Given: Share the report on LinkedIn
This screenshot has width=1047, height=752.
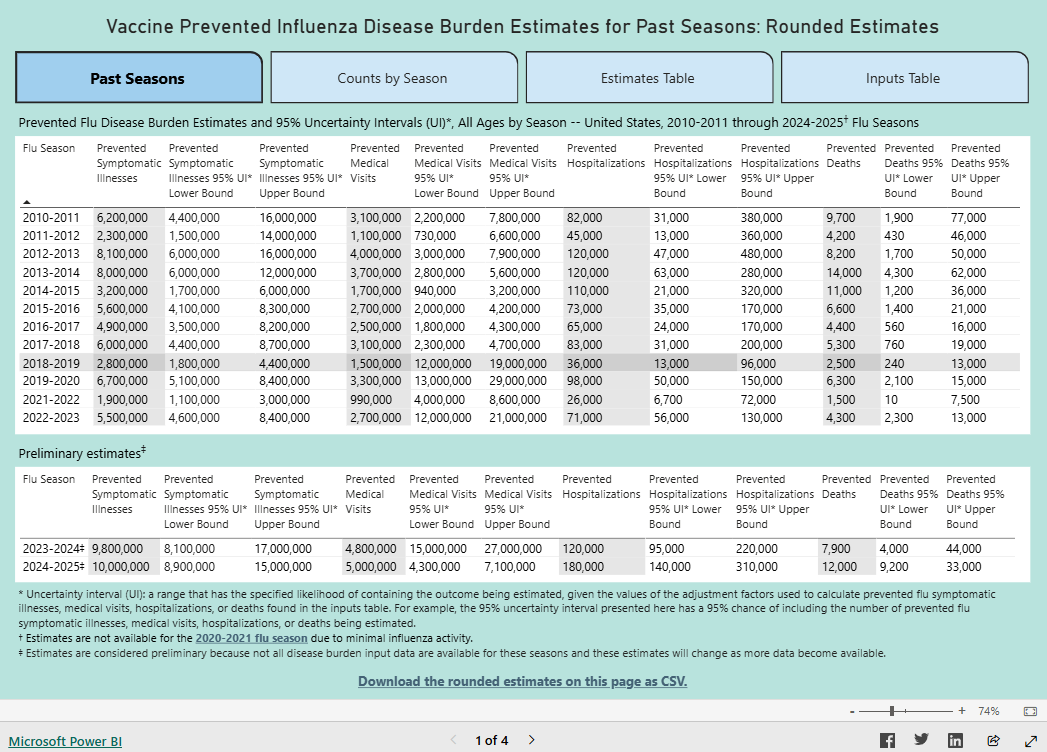Looking at the screenshot, I should (956, 740).
